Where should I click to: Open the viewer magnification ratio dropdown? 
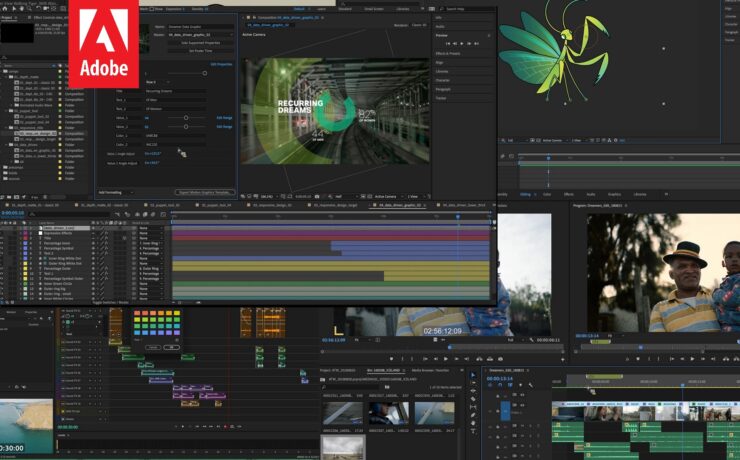click(269, 196)
